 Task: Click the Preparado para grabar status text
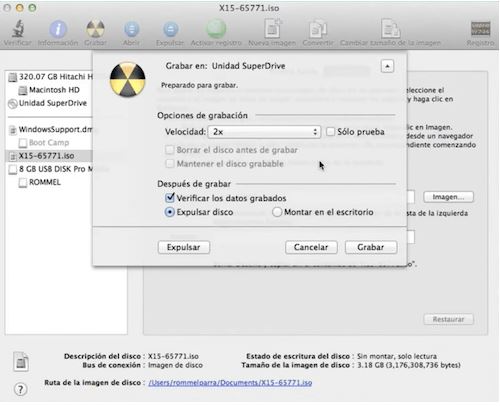[199, 85]
